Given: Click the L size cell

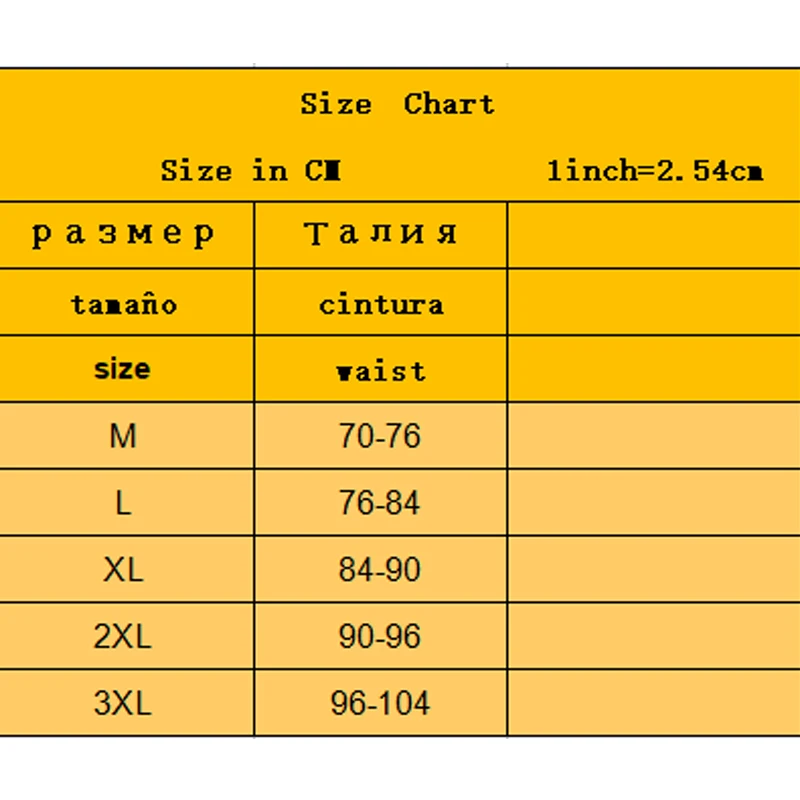Looking at the screenshot, I should (x=122, y=503).
